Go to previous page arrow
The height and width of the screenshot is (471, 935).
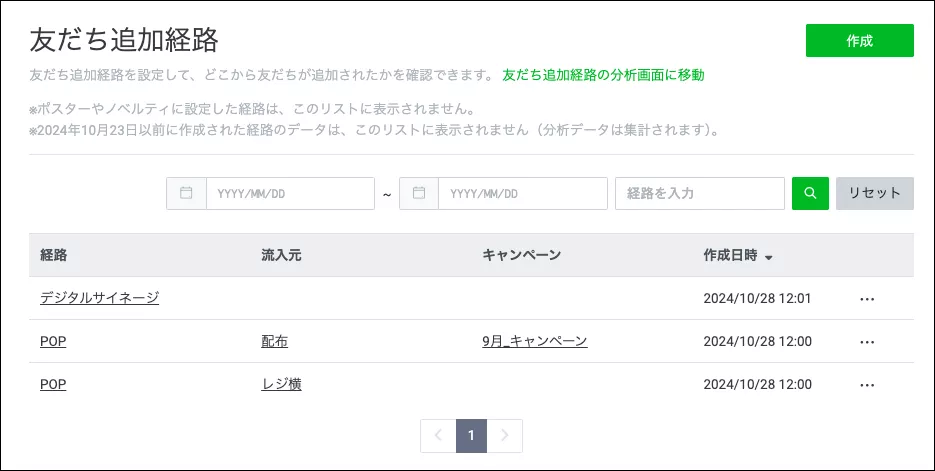coord(438,436)
